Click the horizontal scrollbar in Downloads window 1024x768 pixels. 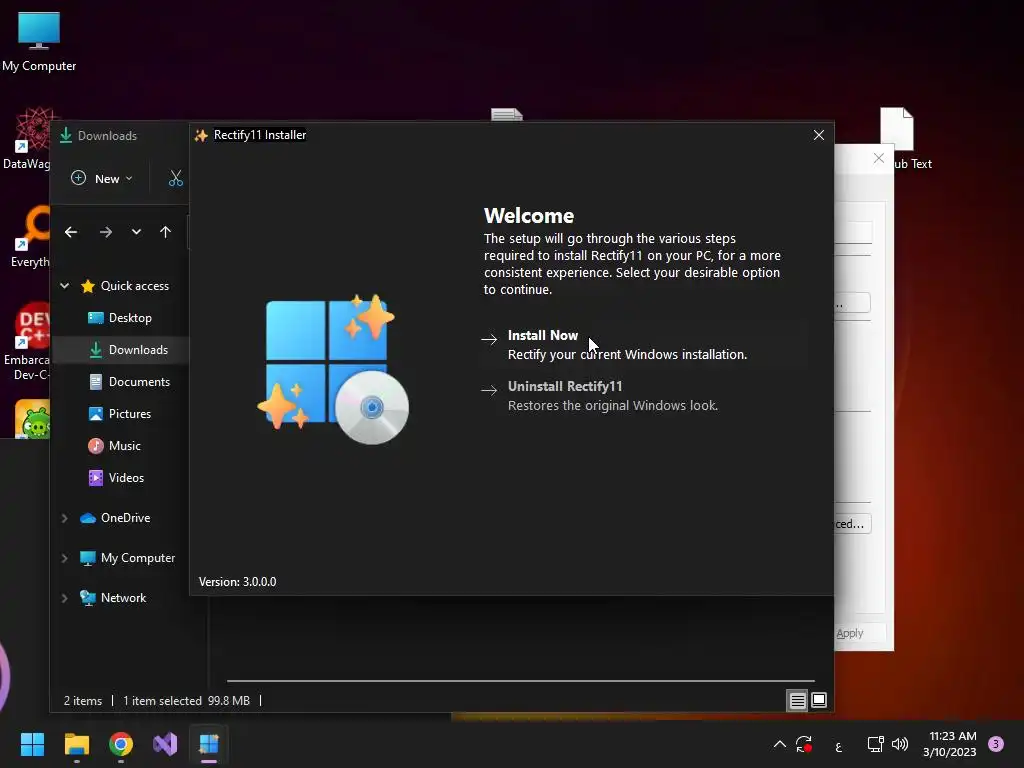(520, 680)
